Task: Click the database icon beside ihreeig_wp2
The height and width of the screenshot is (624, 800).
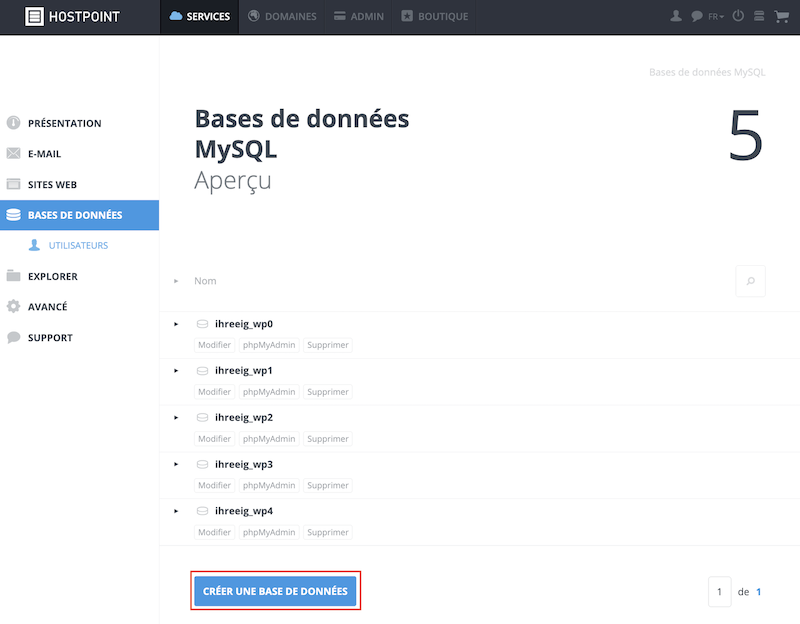Action: [x=203, y=418]
